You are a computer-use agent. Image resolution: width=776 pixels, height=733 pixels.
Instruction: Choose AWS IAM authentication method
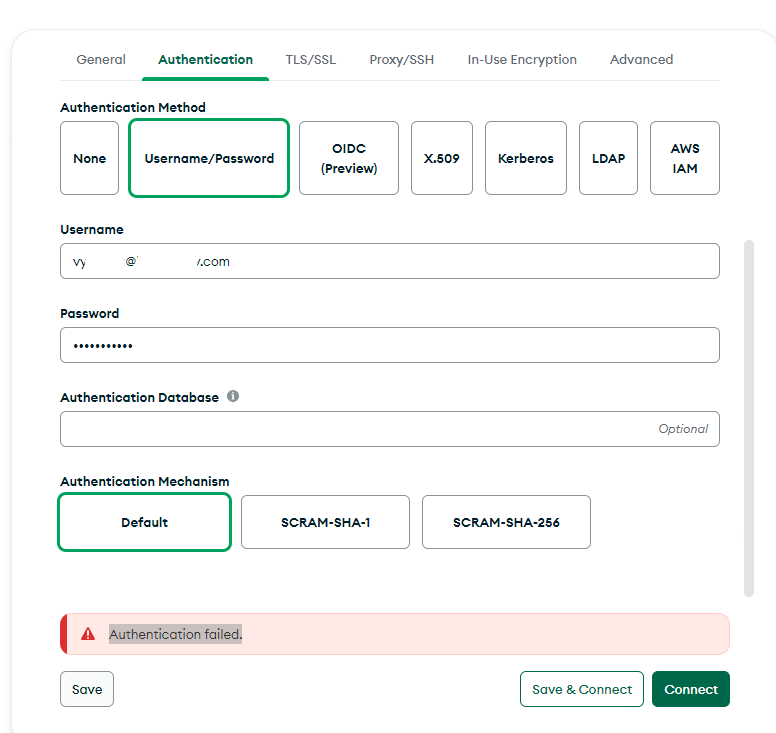click(x=685, y=158)
